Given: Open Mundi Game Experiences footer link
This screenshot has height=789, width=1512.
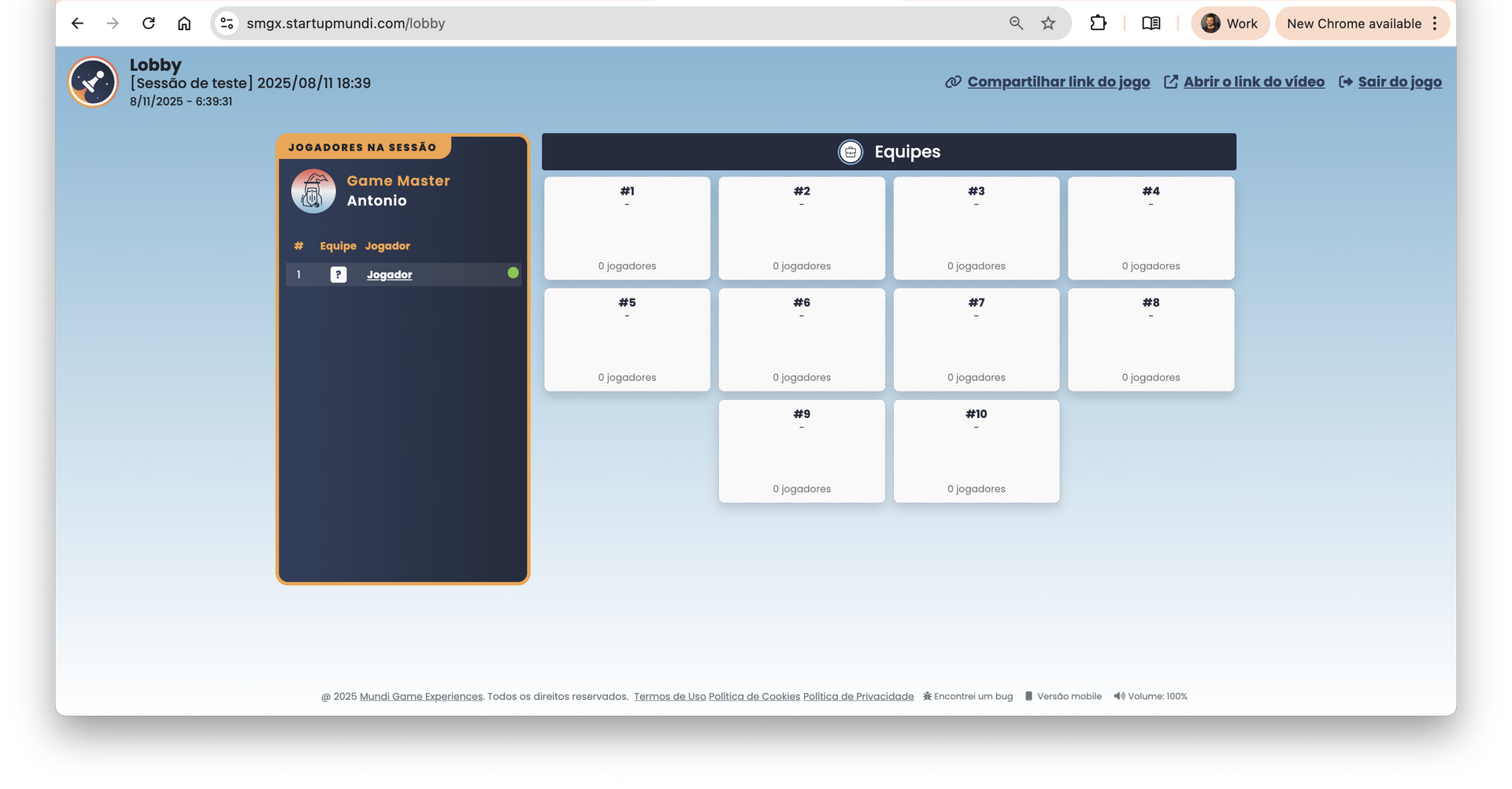Looking at the screenshot, I should click(421, 697).
